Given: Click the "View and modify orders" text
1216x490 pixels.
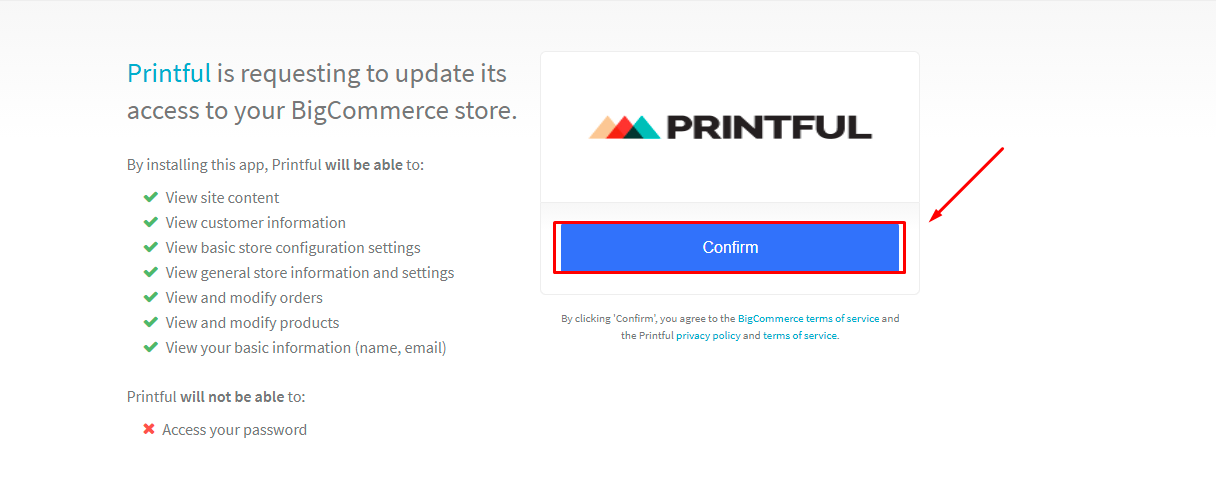Looking at the screenshot, I should click(244, 298).
